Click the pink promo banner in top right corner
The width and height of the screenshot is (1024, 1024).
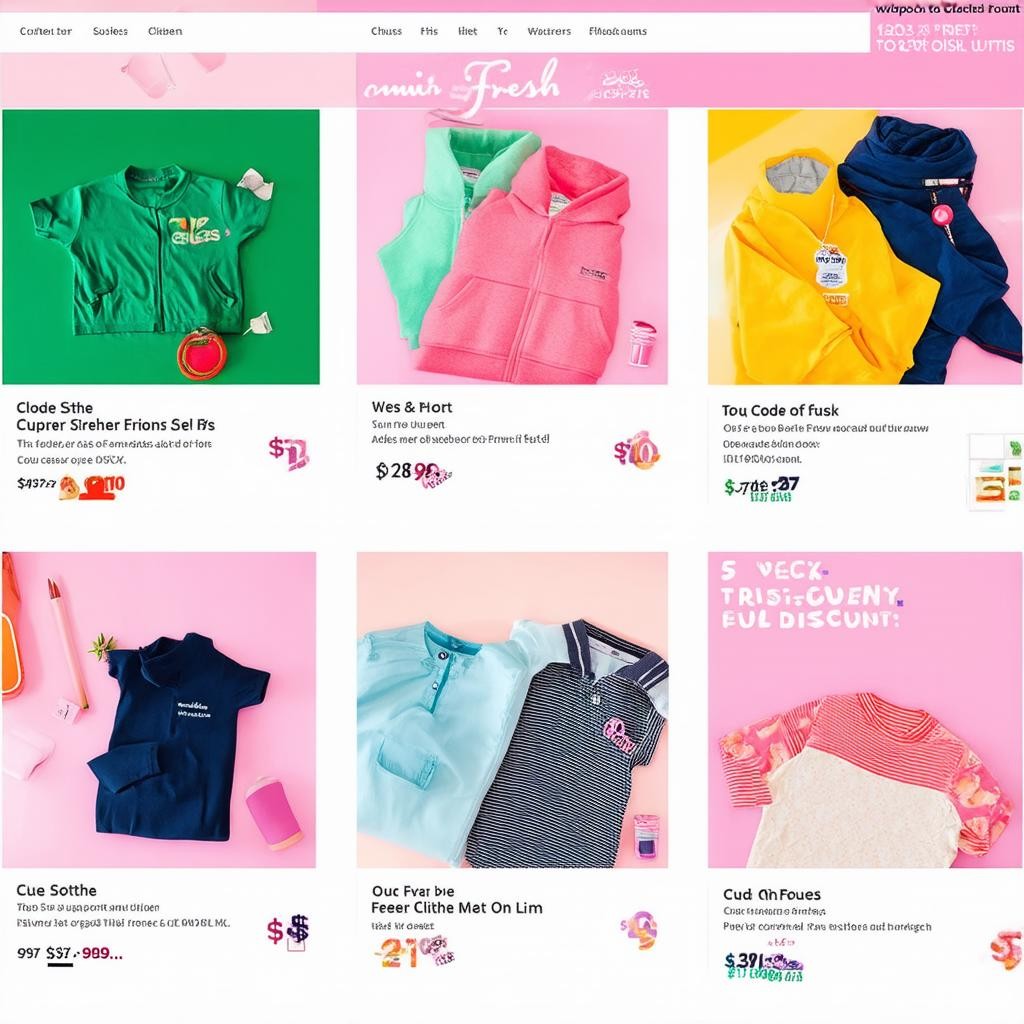coord(946,33)
